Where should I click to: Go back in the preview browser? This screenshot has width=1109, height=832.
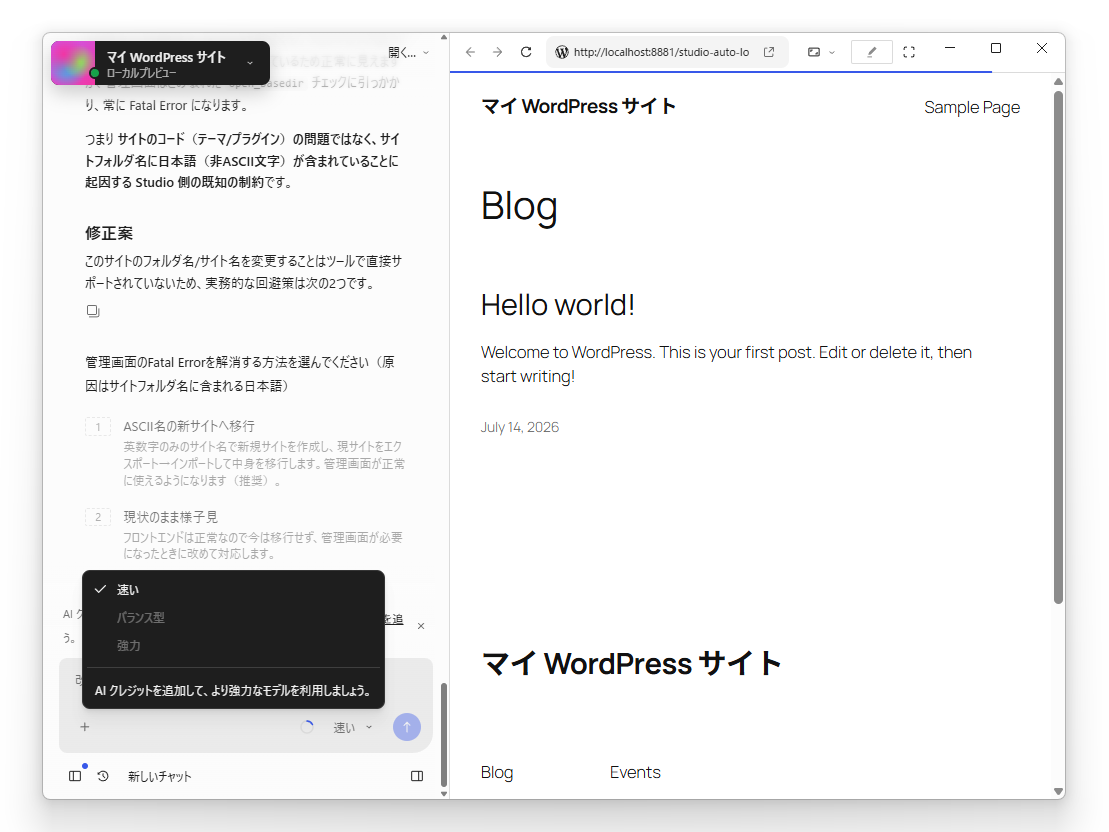[x=470, y=52]
